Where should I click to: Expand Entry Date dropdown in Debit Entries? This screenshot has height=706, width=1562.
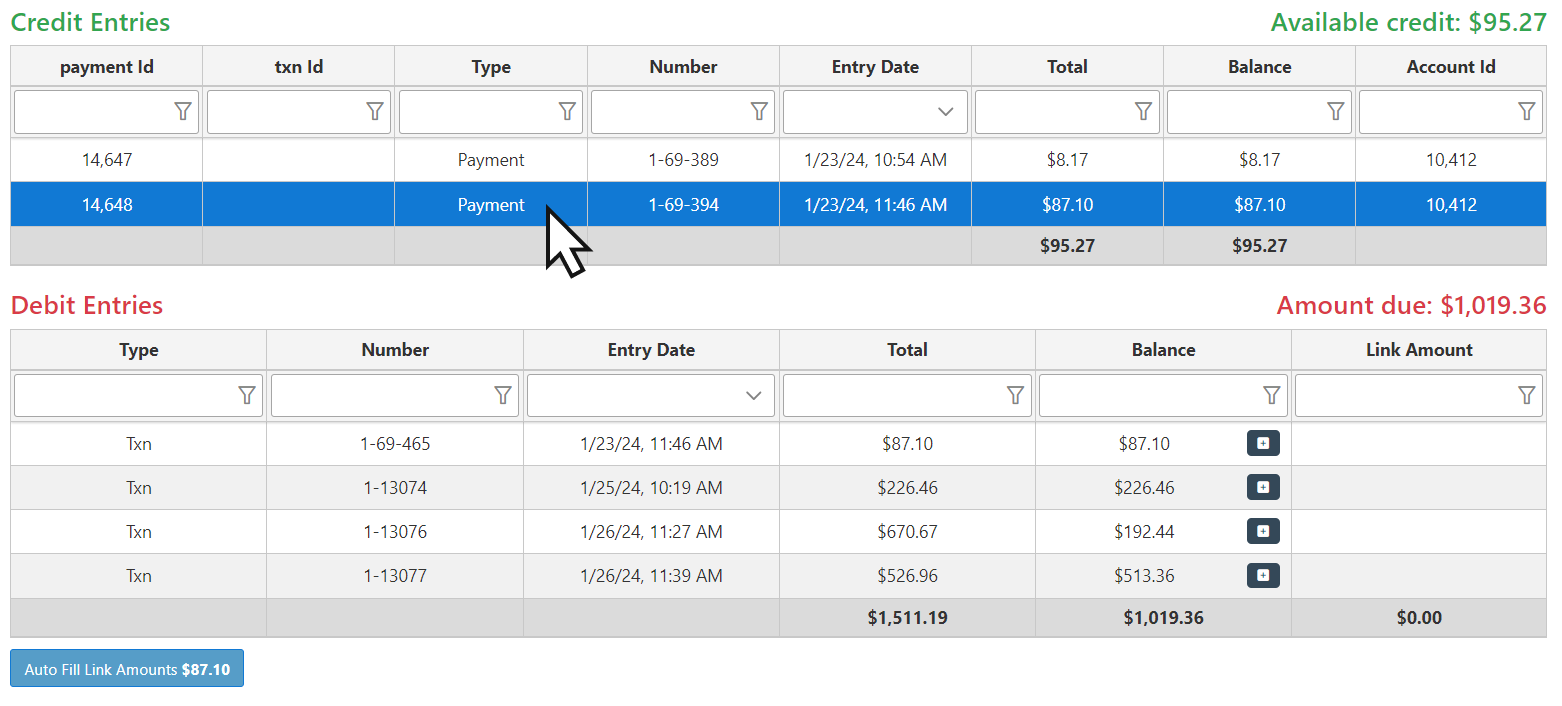click(754, 396)
